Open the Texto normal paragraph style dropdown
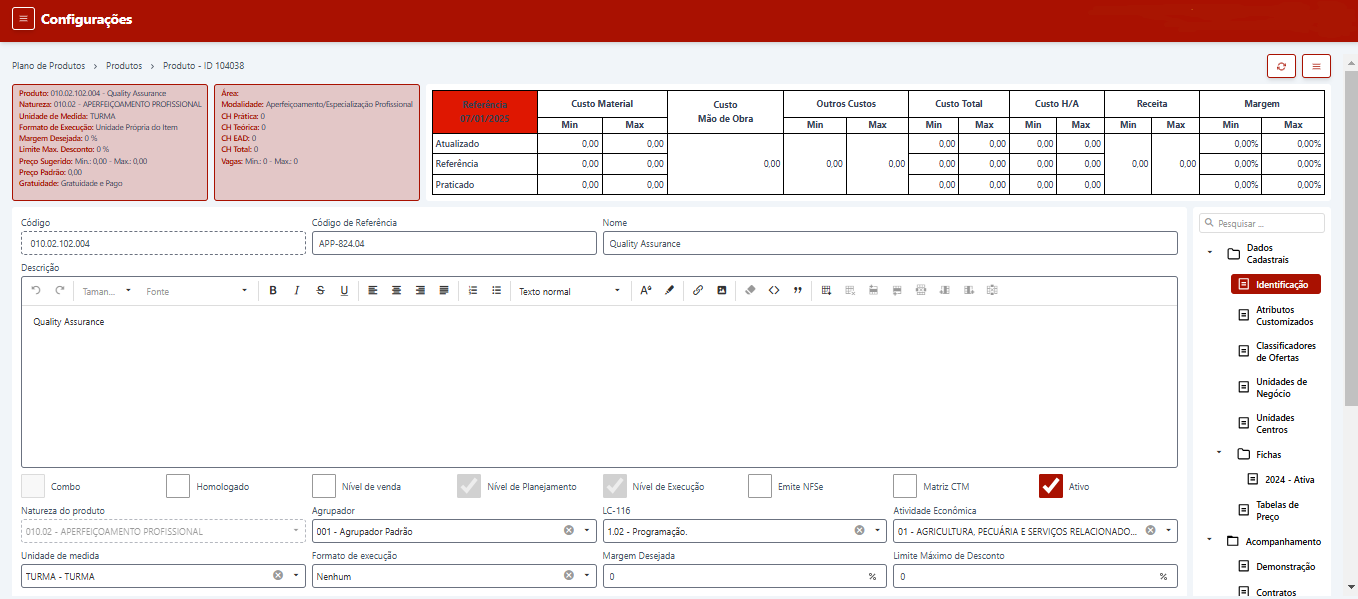This screenshot has width=1358, height=599. (568, 291)
